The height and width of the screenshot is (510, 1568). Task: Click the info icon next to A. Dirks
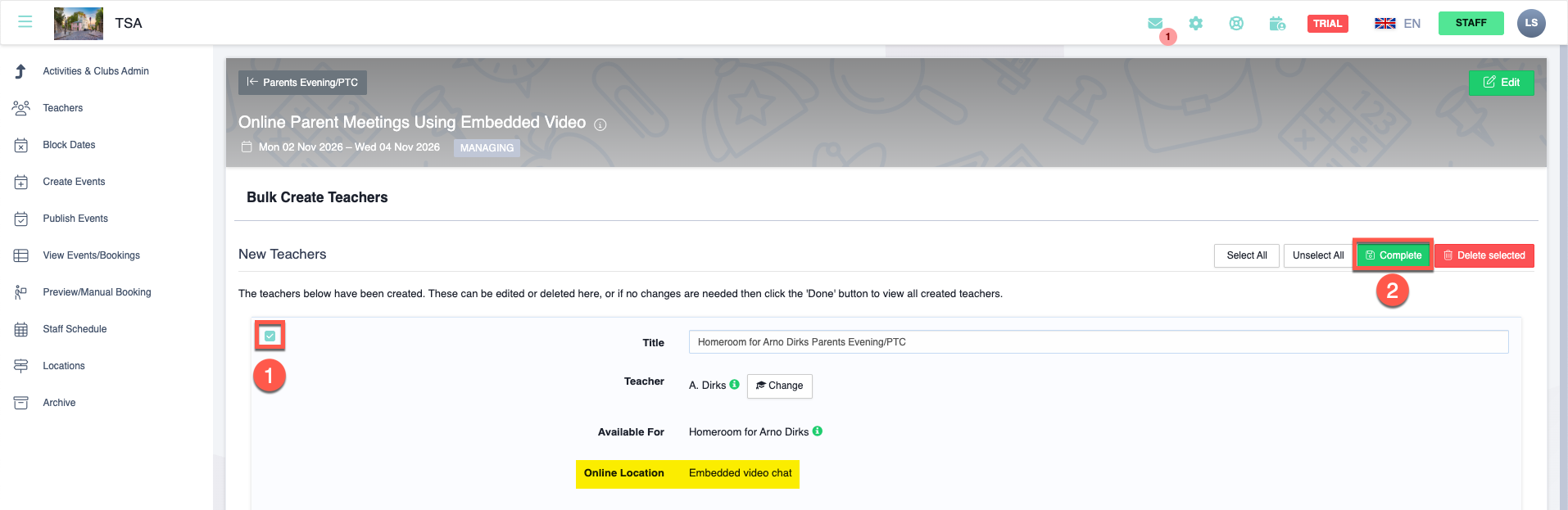(735, 385)
